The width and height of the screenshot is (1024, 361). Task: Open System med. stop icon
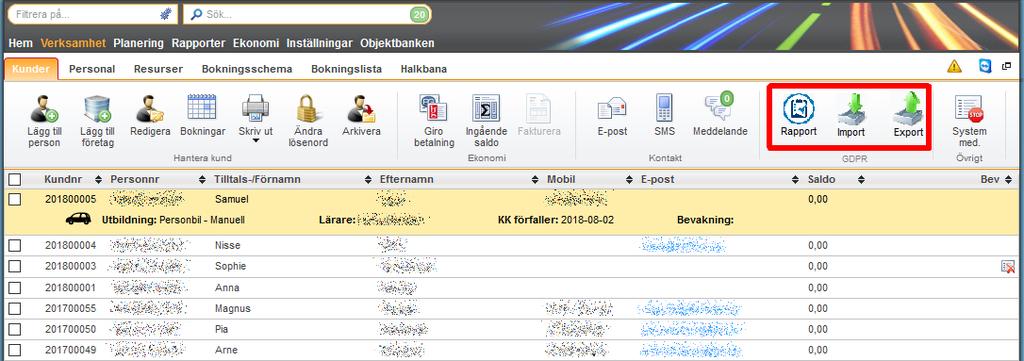click(x=968, y=109)
